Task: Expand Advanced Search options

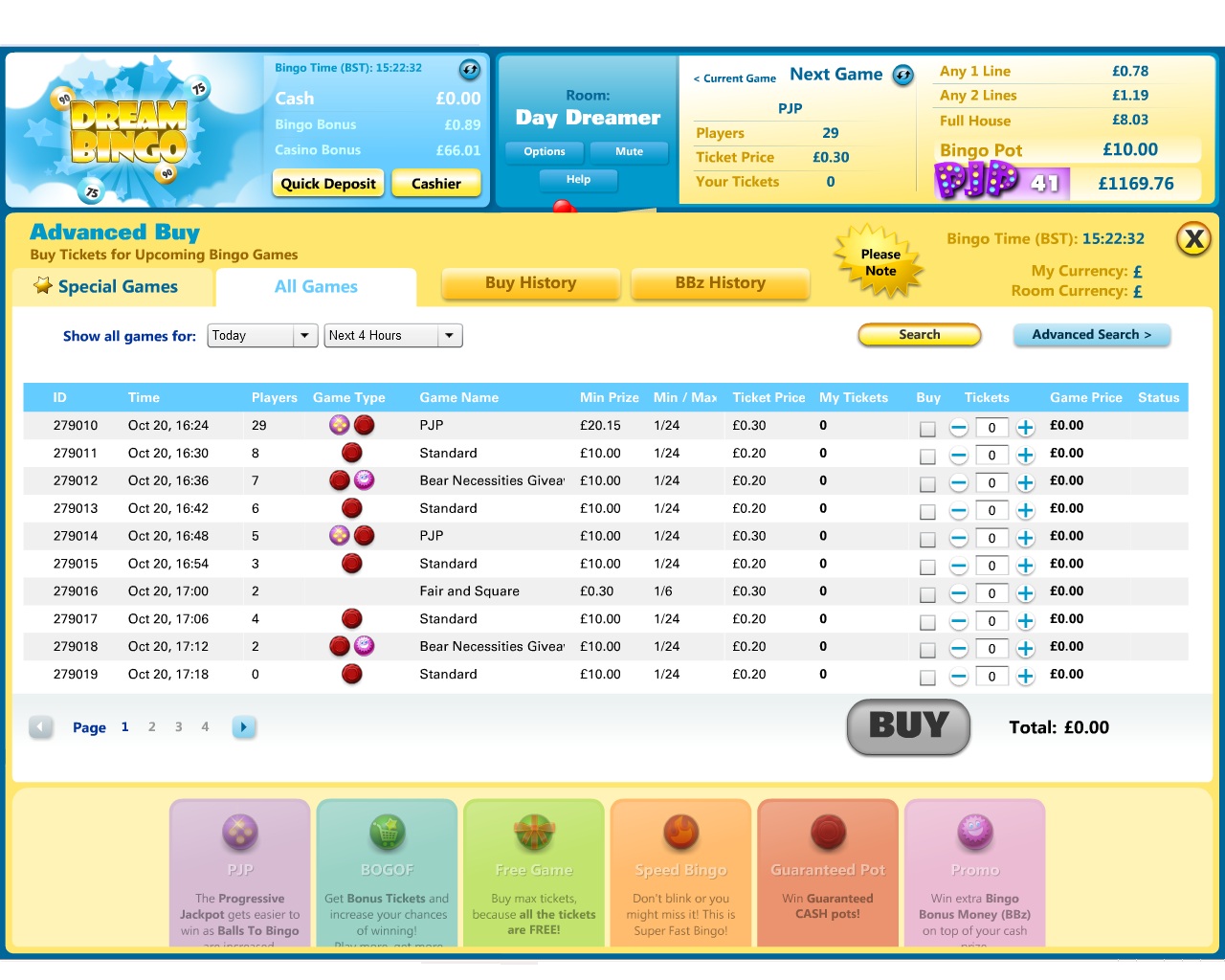Action: tap(1091, 335)
